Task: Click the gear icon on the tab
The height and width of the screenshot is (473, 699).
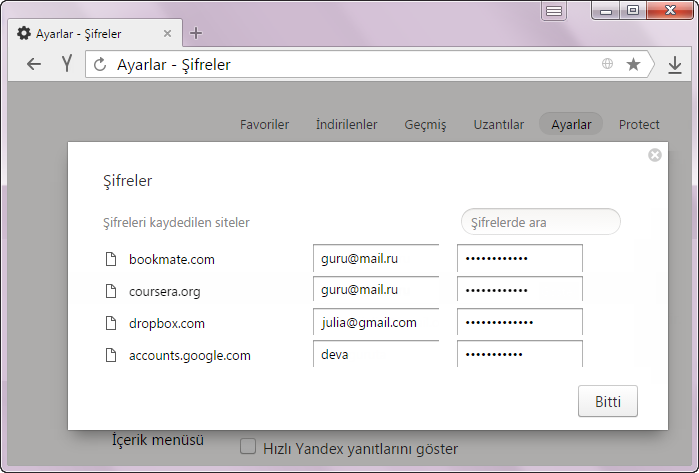Action: point(24,33)
